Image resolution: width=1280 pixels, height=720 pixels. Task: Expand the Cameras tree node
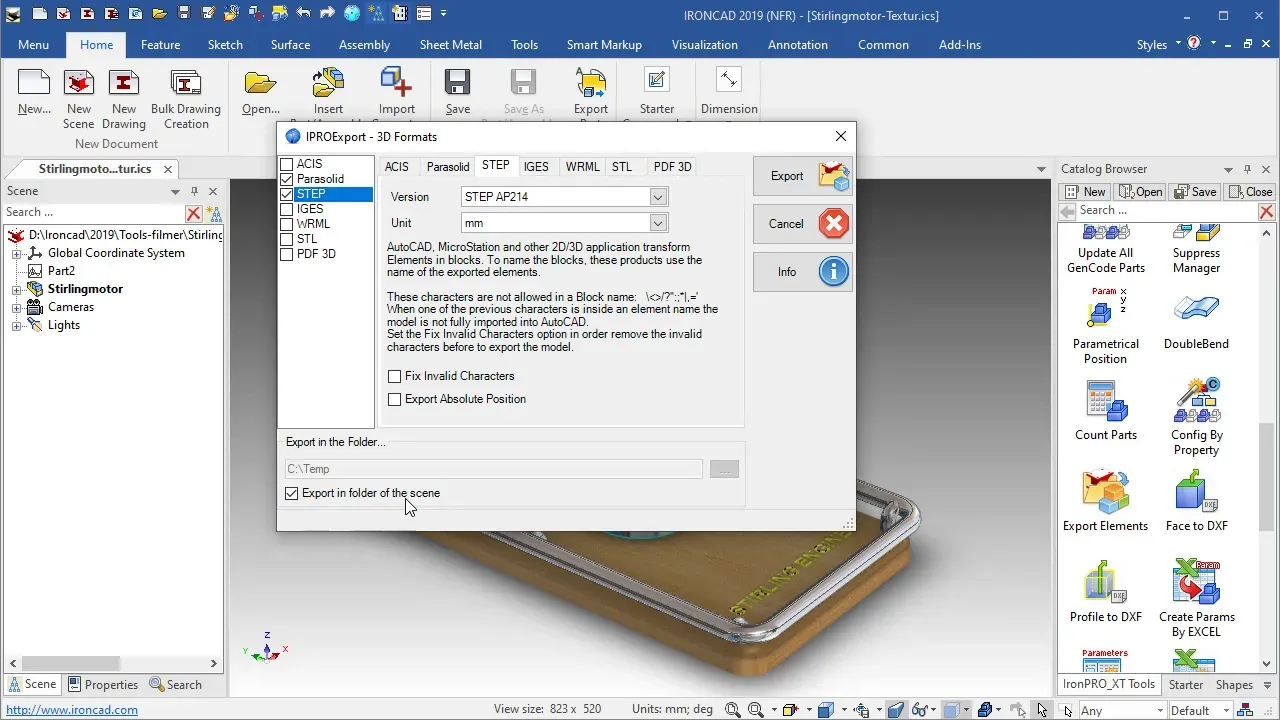[17, 307]
